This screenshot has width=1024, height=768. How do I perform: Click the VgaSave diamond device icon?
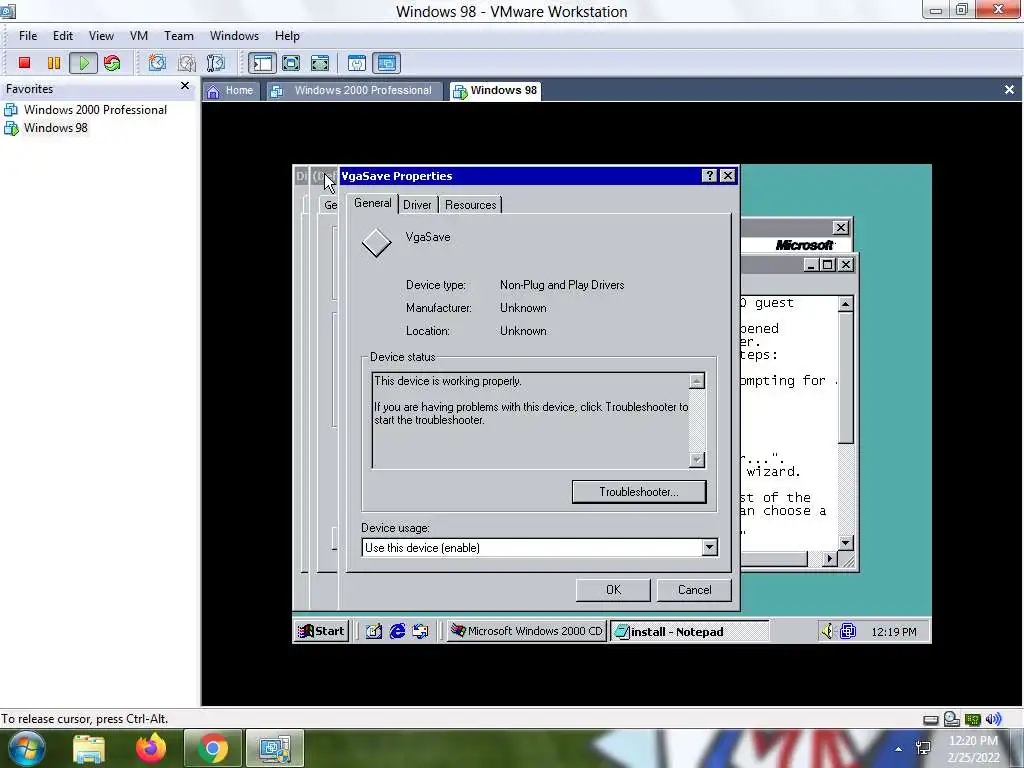[x=377, y=243]
